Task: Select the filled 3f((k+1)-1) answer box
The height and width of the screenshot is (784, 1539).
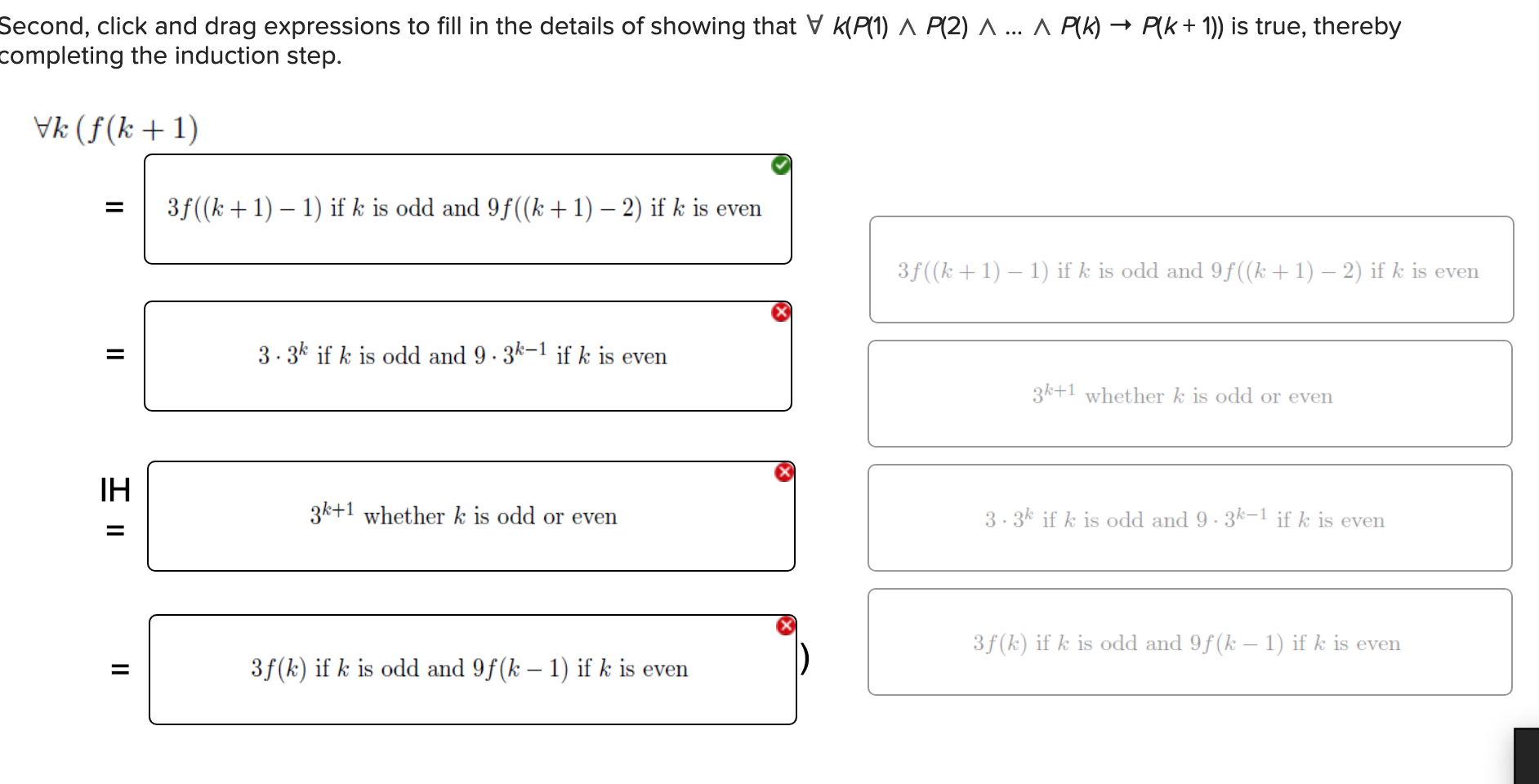Action: click(x=467, y=208)
